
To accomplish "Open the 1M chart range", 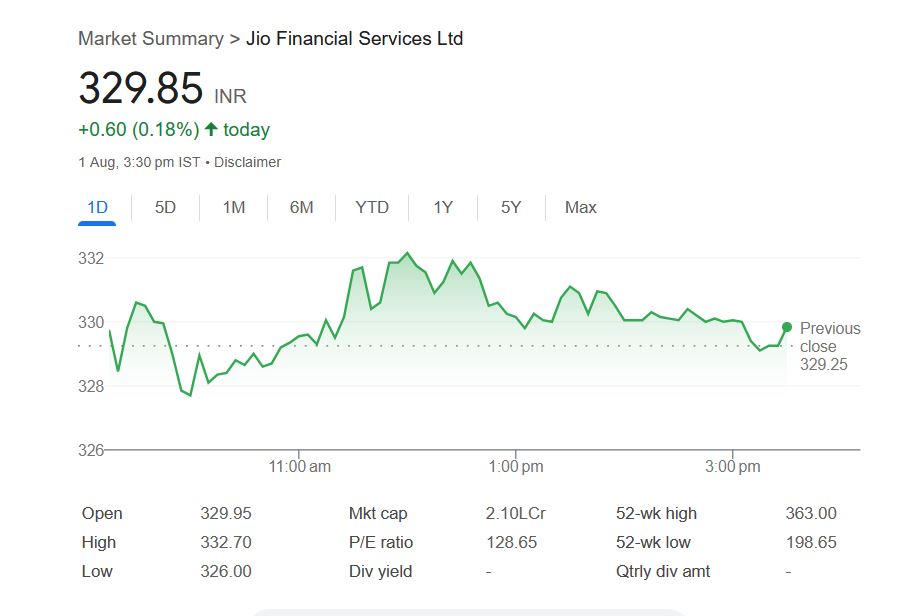I will coord(233,207).
